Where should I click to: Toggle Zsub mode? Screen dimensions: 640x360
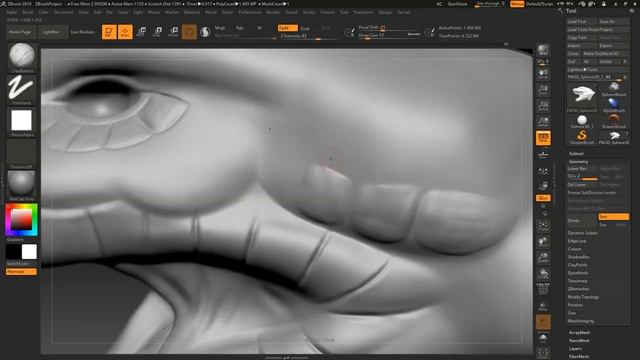tap(305, 28)
